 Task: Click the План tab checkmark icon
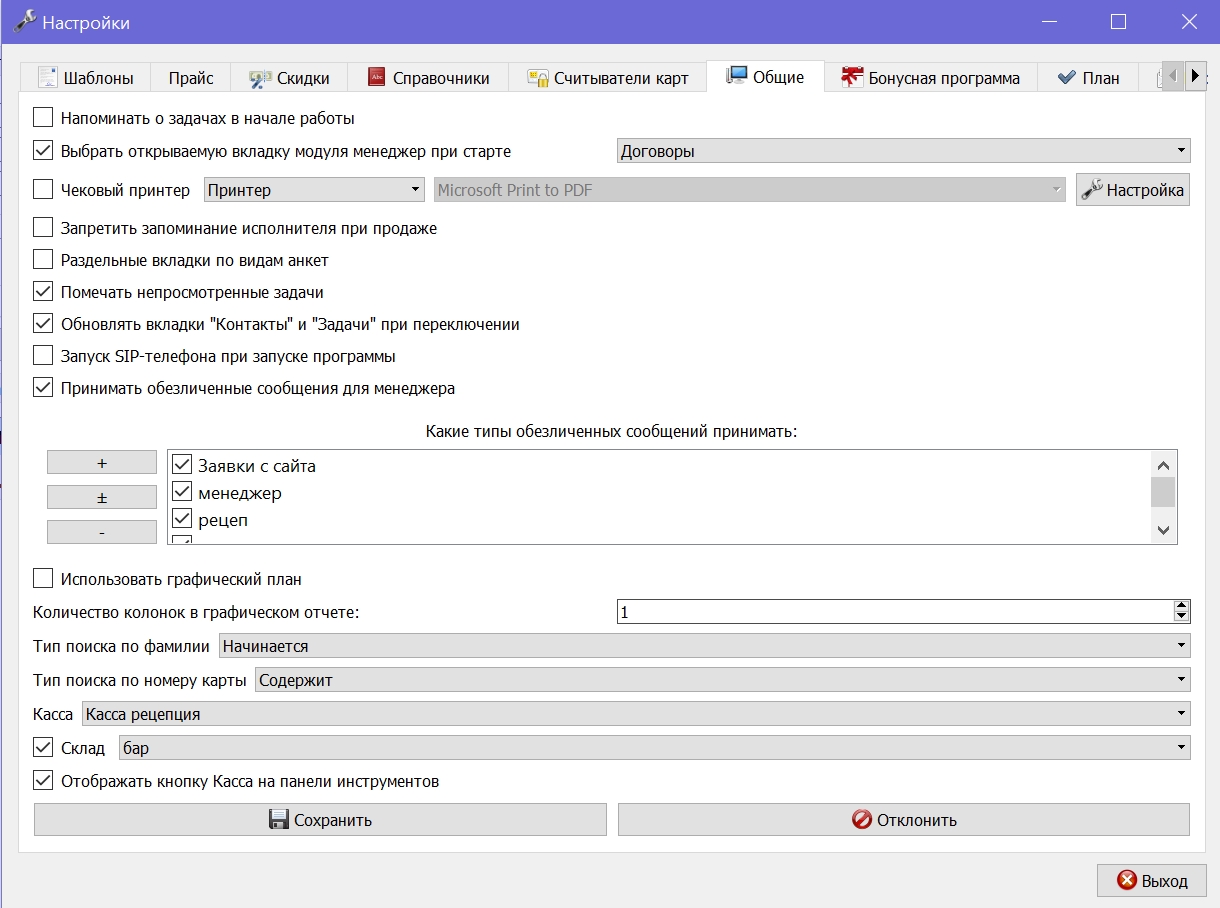[x=1066, y=77]
